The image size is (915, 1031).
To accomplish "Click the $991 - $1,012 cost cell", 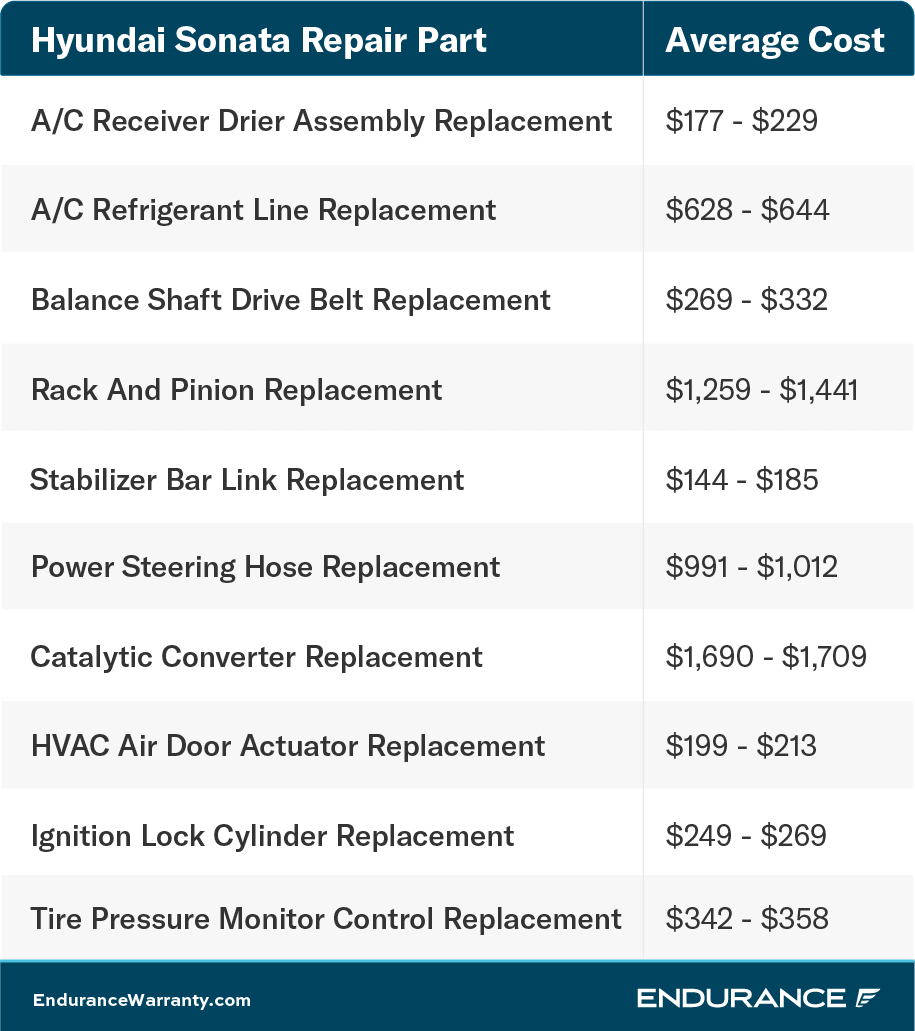I will 751,567.
